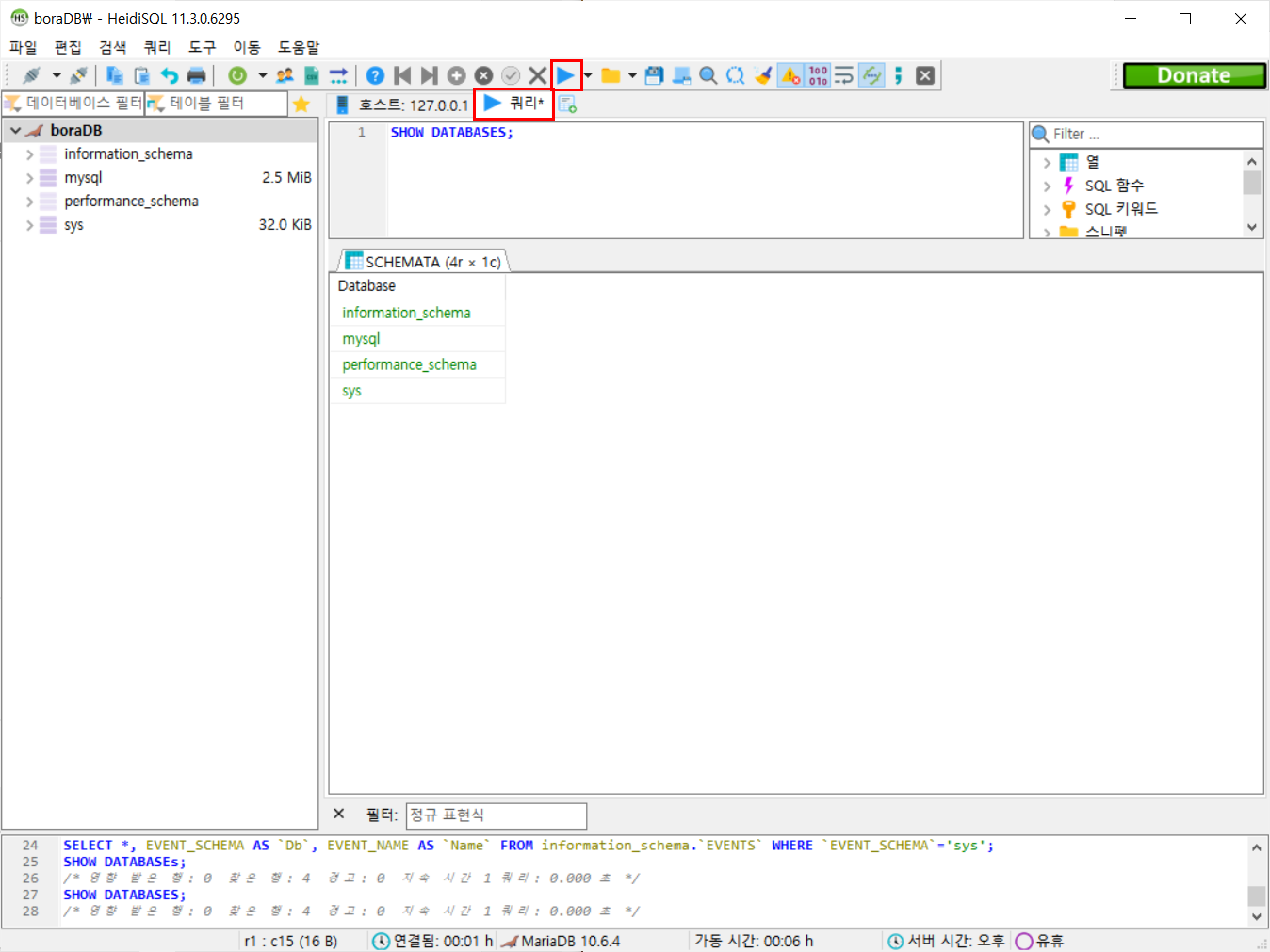Click the 테이블 필터 input
1270x952 pixels.
pos(217,104)
